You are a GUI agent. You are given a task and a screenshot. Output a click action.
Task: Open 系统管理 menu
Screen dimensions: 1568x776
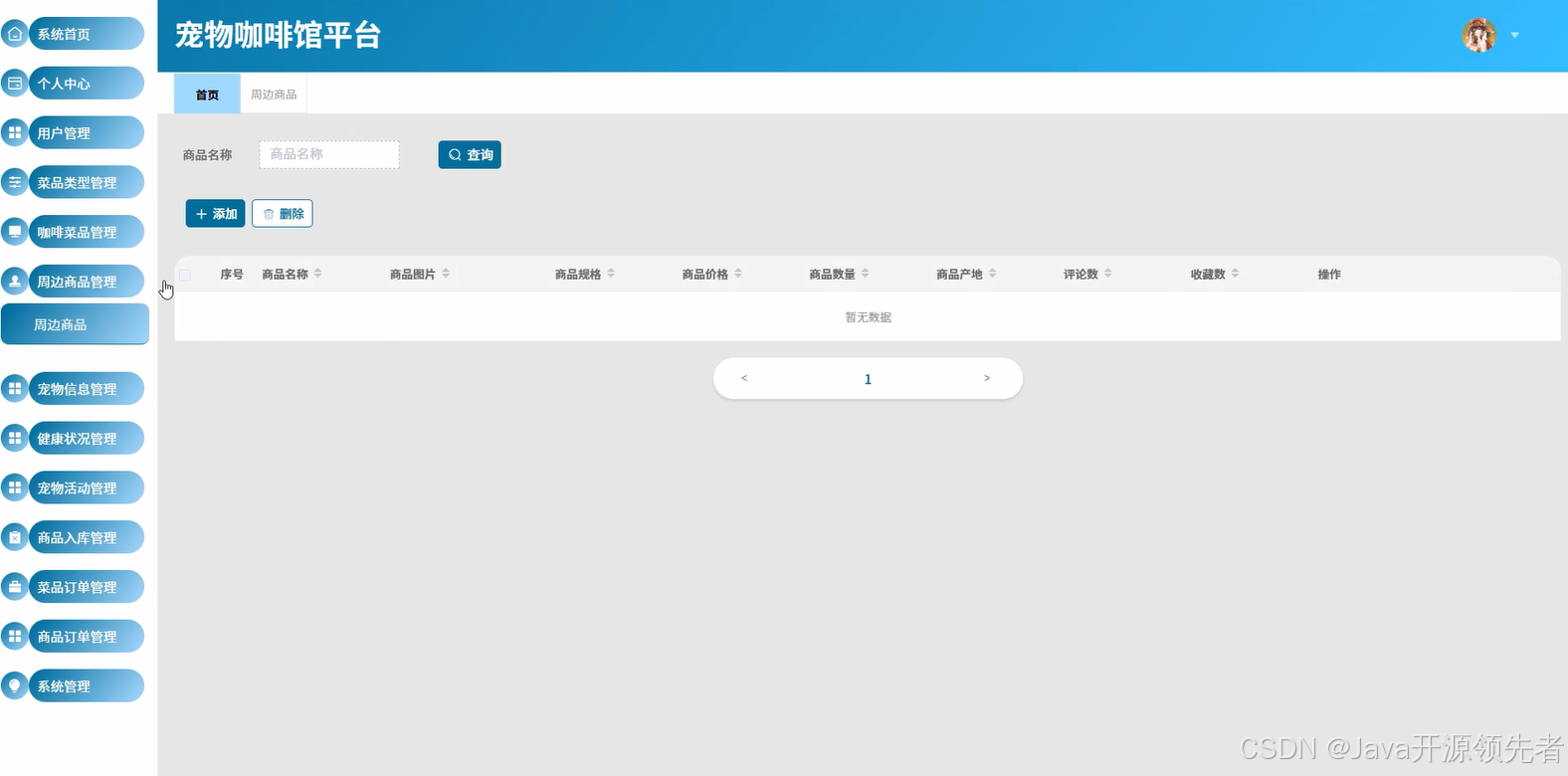point(86,685)
